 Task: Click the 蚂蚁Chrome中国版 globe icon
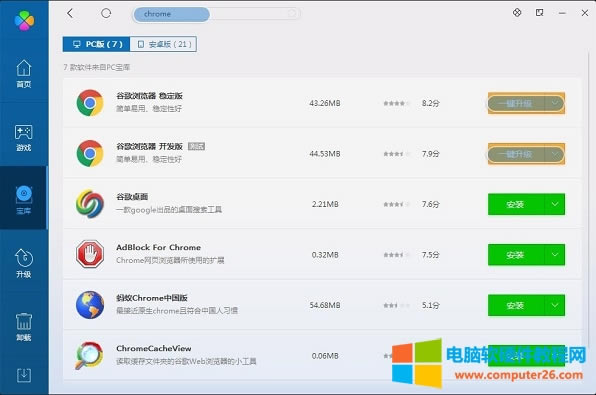[90, 305]
